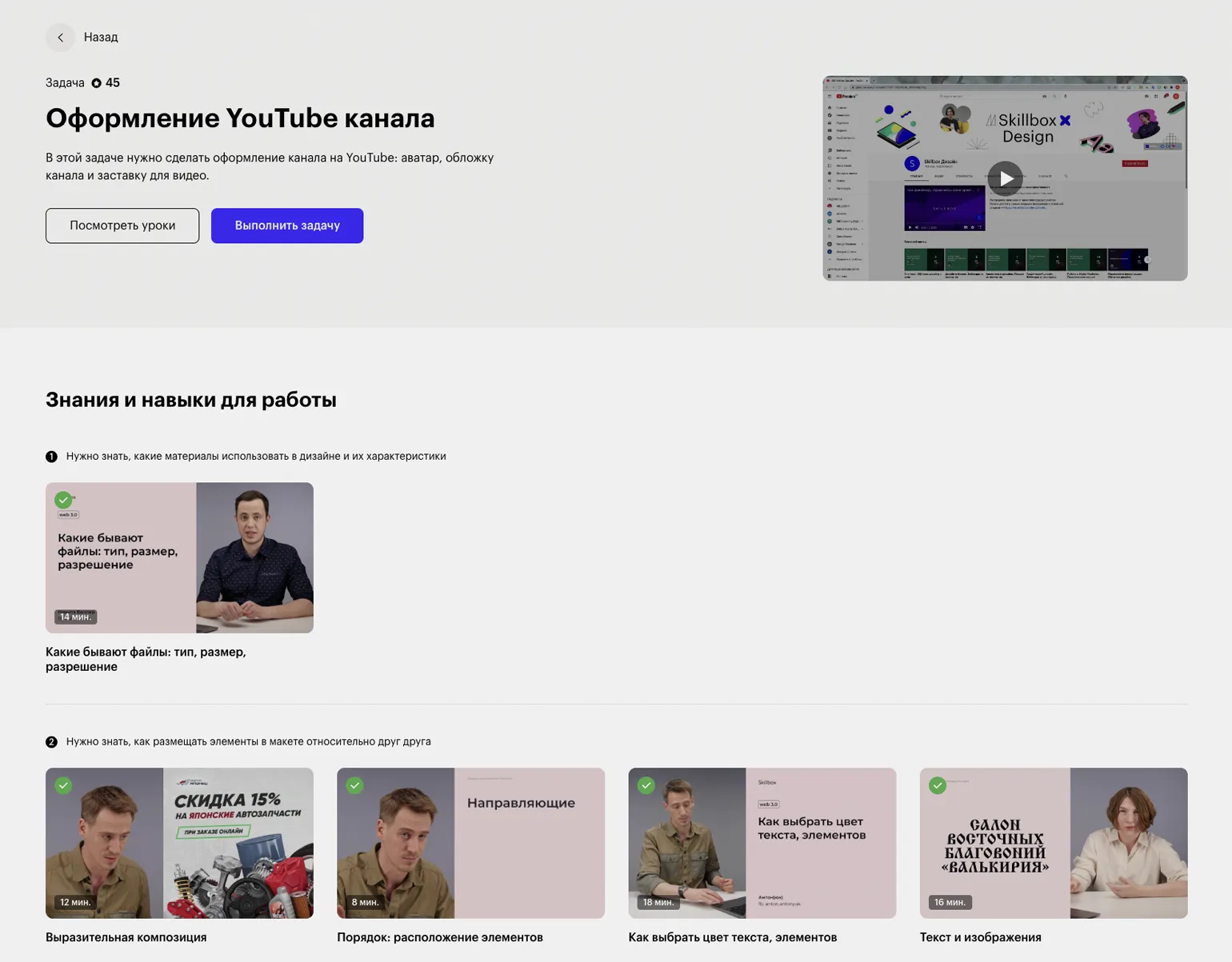This screenshot has width=1232, height=962.
Task: Click the 'Назад' link text
Action: (x=101, y=38)
